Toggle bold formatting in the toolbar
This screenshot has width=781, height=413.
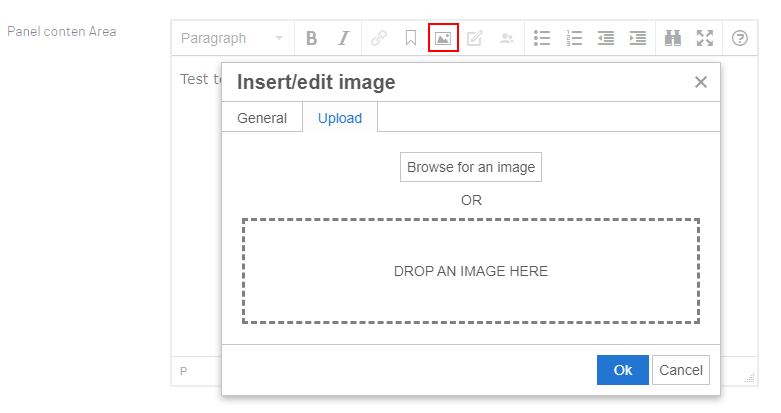click(x=311, y=38)
